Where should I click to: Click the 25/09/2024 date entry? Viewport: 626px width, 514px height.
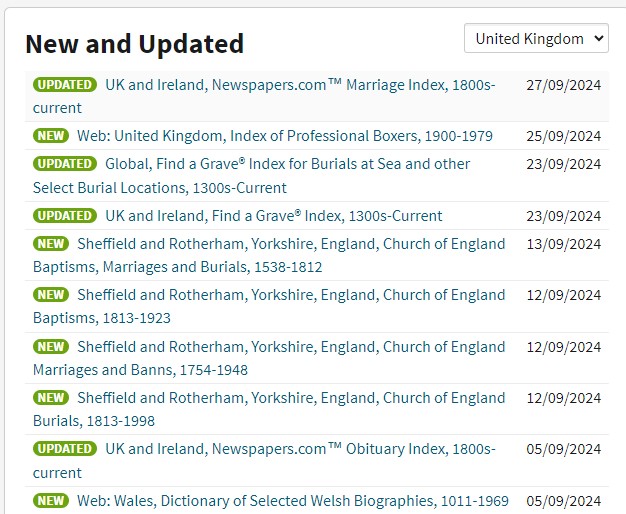coord(563,135)
